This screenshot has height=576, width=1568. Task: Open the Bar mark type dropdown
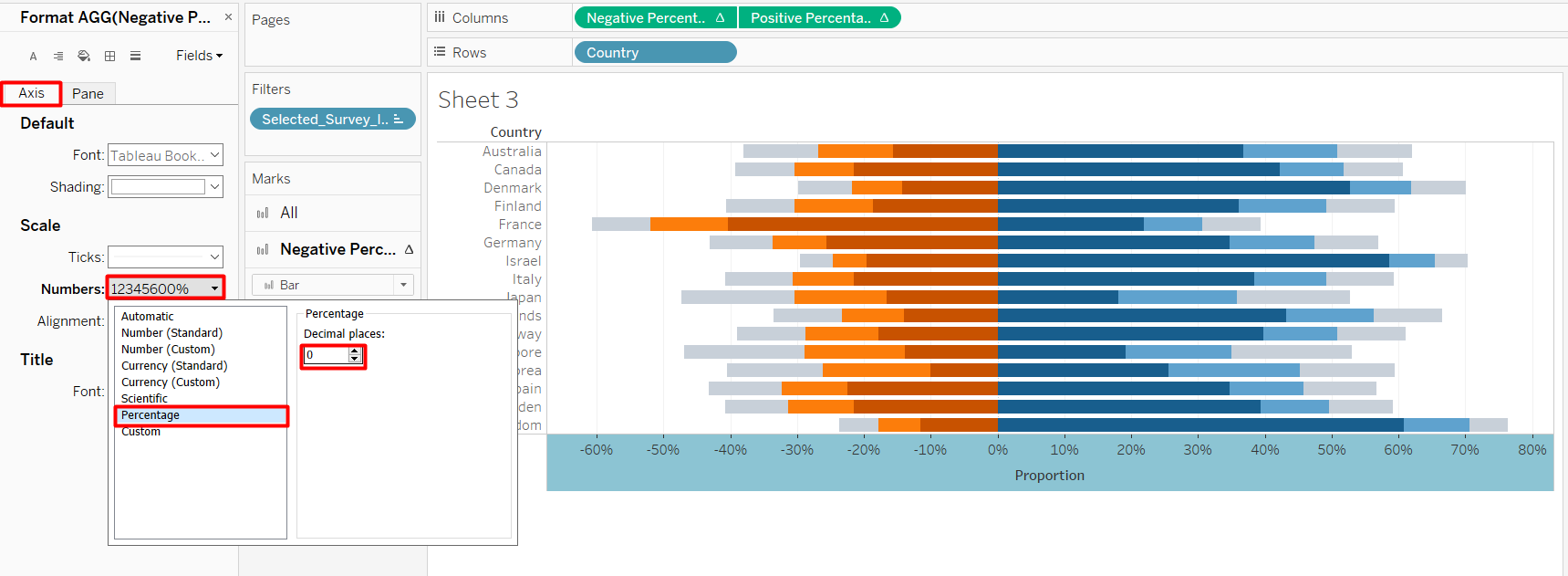[x=403, y=286]
